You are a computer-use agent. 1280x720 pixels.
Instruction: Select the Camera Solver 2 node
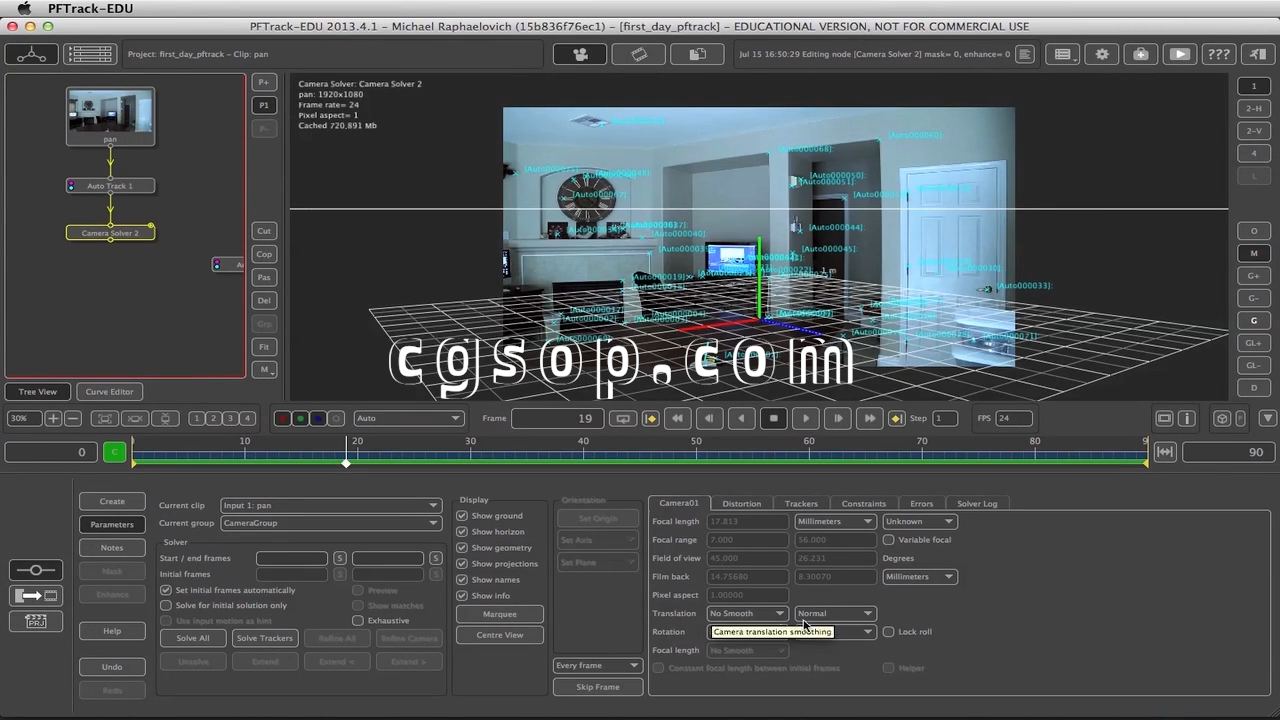[x=110, y=233]
